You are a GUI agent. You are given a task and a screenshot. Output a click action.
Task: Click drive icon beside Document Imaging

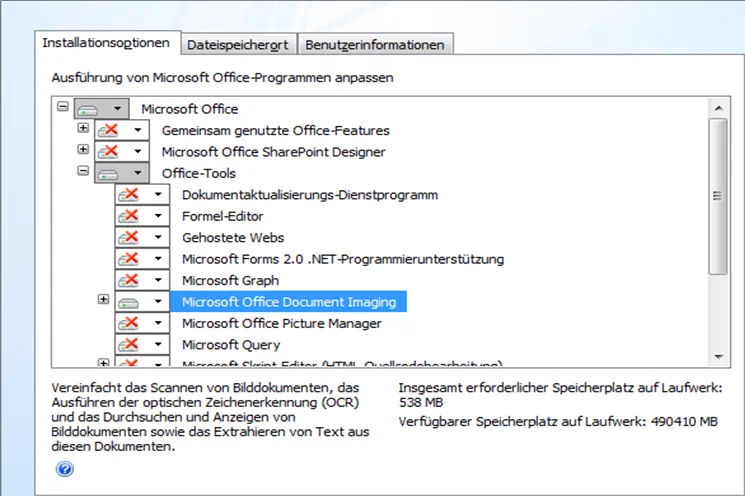click(x=129, y=303)
